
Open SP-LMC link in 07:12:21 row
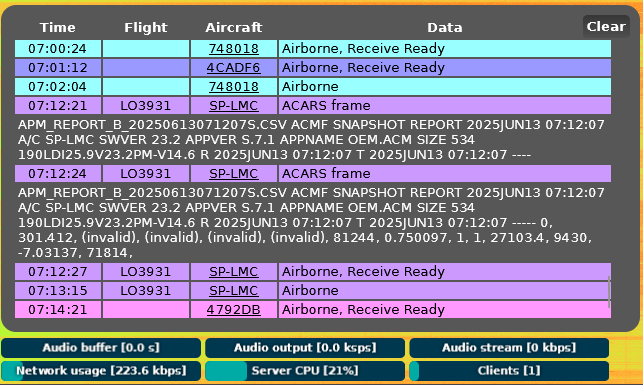pyautogui.click(x=233, y=106)
